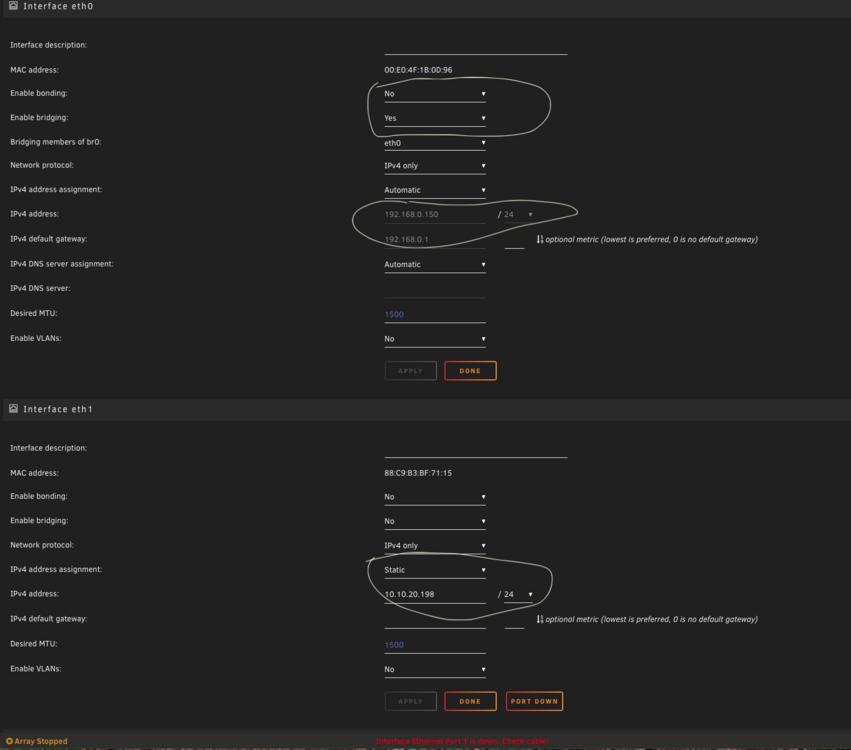This screenshot has width=851, height=750.
Task: Click the IPv4 DNS server assignment label
Action: (62, 264)
